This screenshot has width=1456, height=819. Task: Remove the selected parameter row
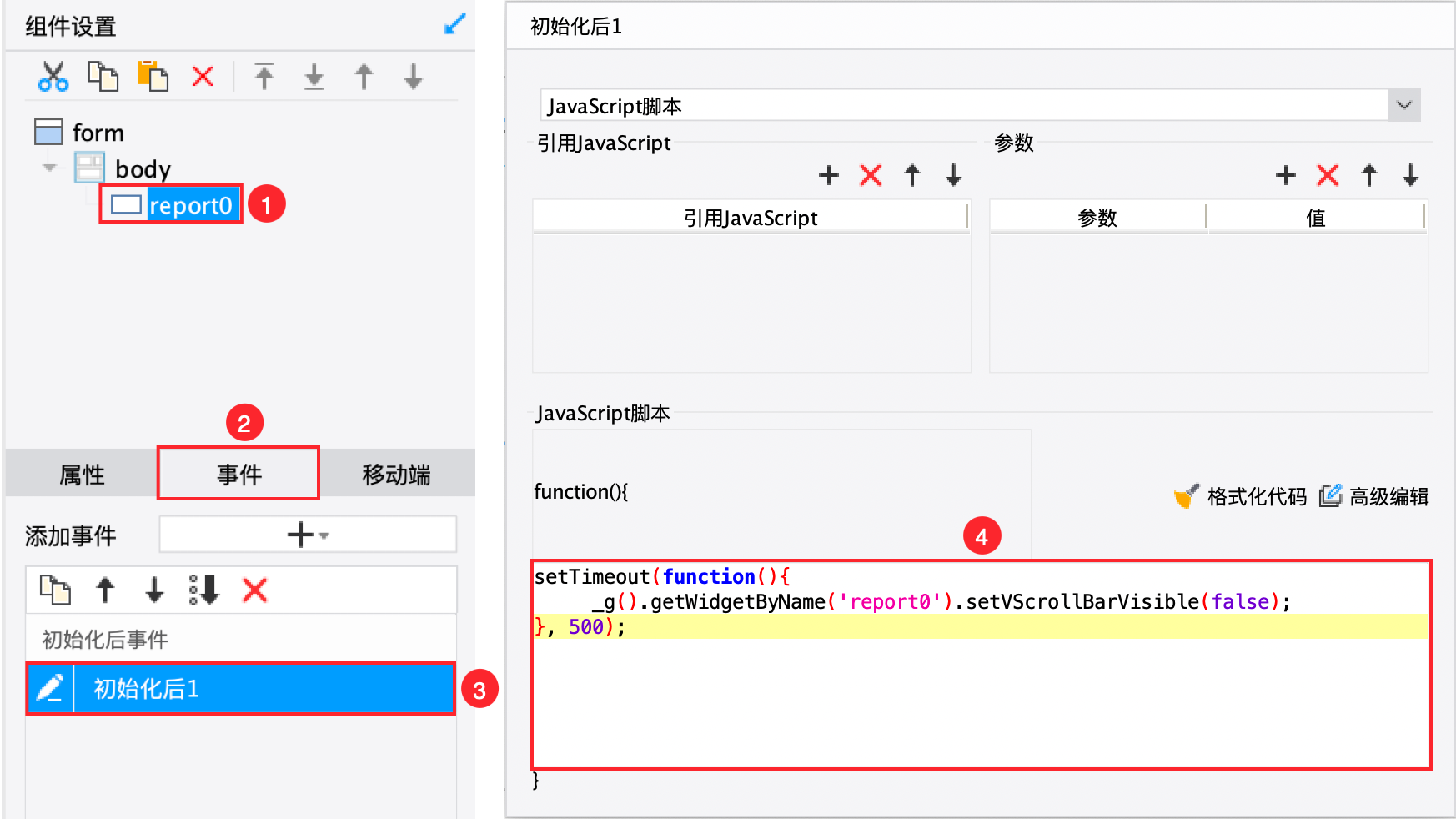[1328, 175]
